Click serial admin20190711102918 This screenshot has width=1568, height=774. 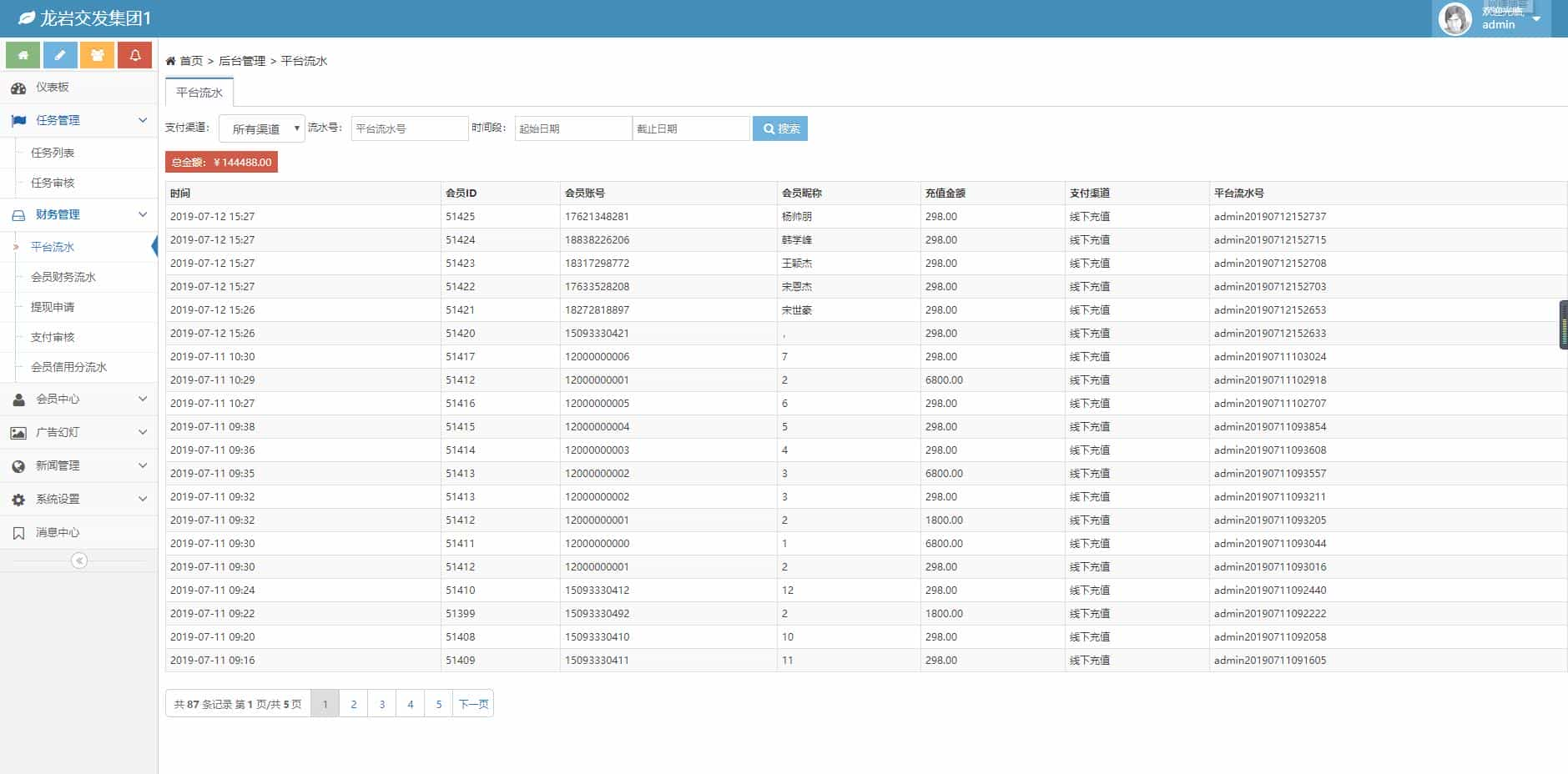coord(1270,379)
